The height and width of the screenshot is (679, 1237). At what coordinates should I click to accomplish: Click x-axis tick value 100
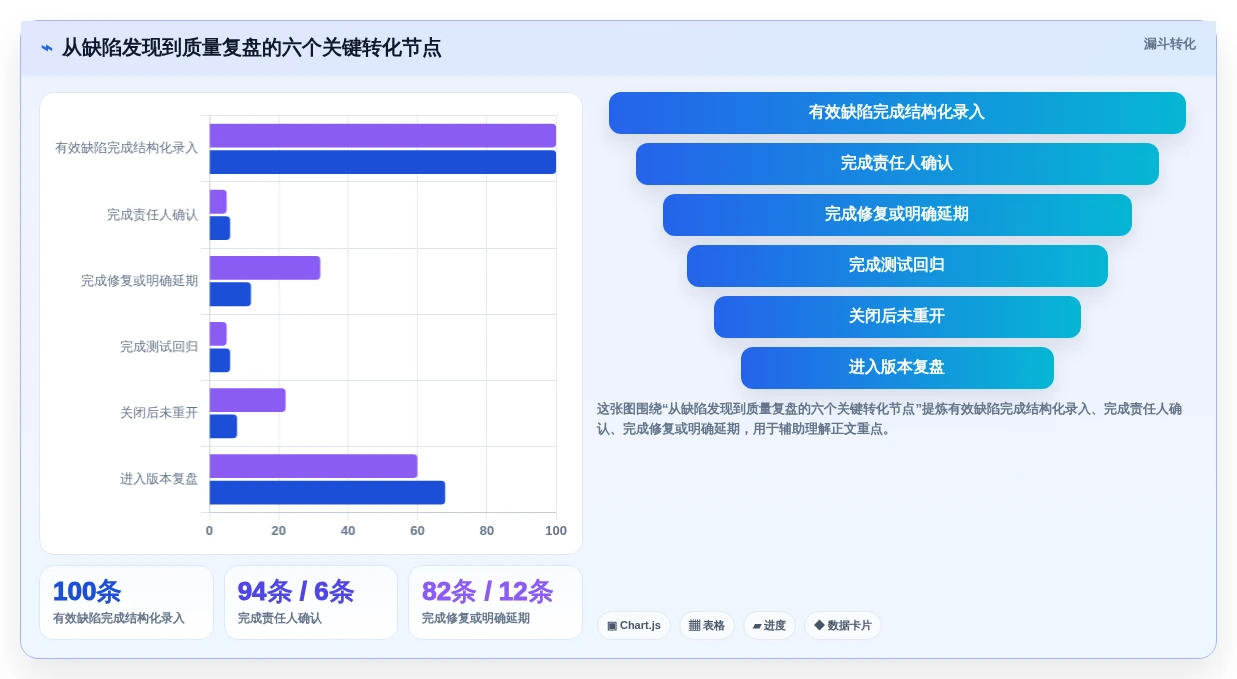coord(556,531)
